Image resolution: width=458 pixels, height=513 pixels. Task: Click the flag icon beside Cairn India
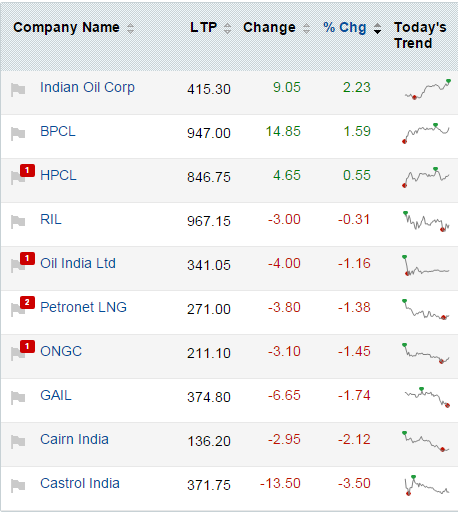pyautogui.click(x=18, y=442)
